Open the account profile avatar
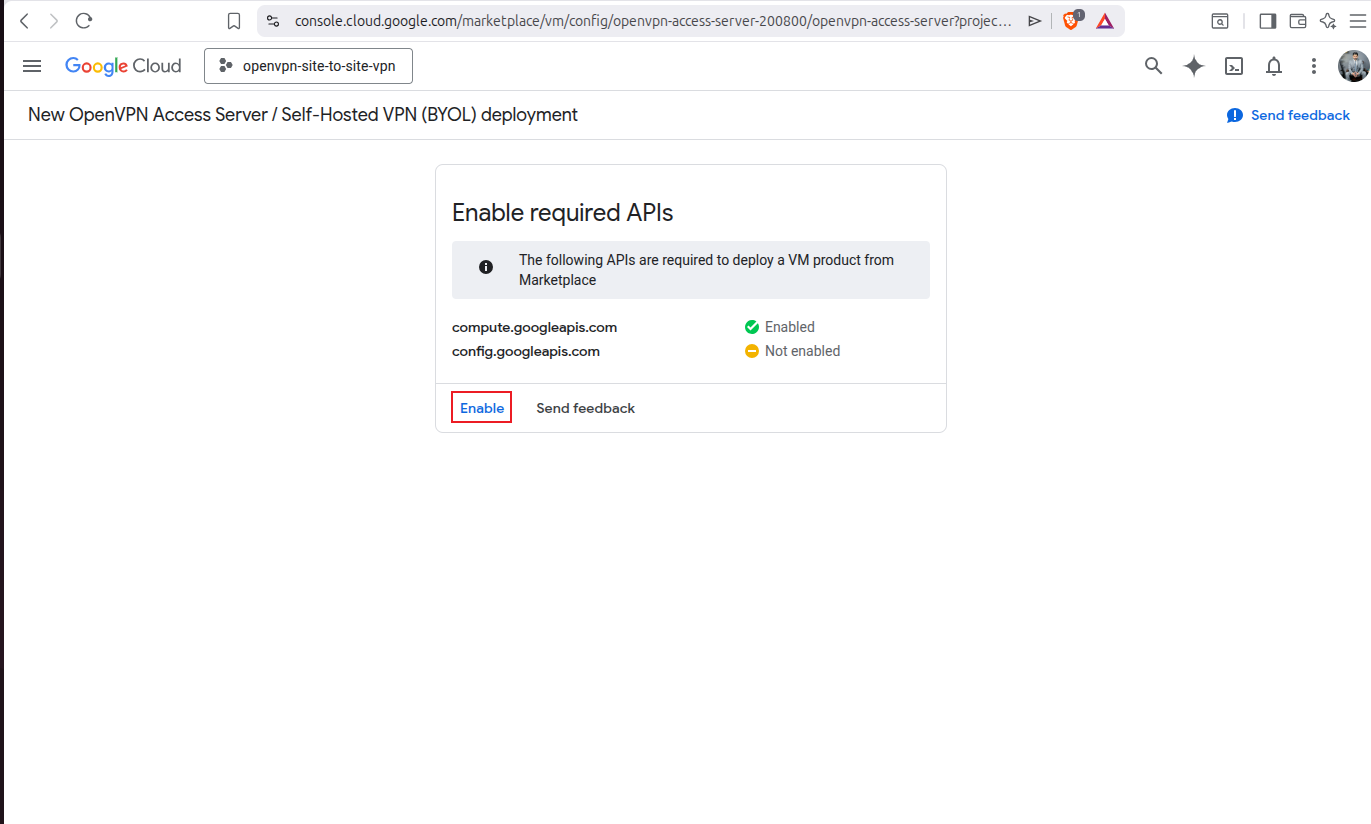Image resolution: width=1371 pixels, height=824 pixels. pyautogui.click(x=1354, y=66)
